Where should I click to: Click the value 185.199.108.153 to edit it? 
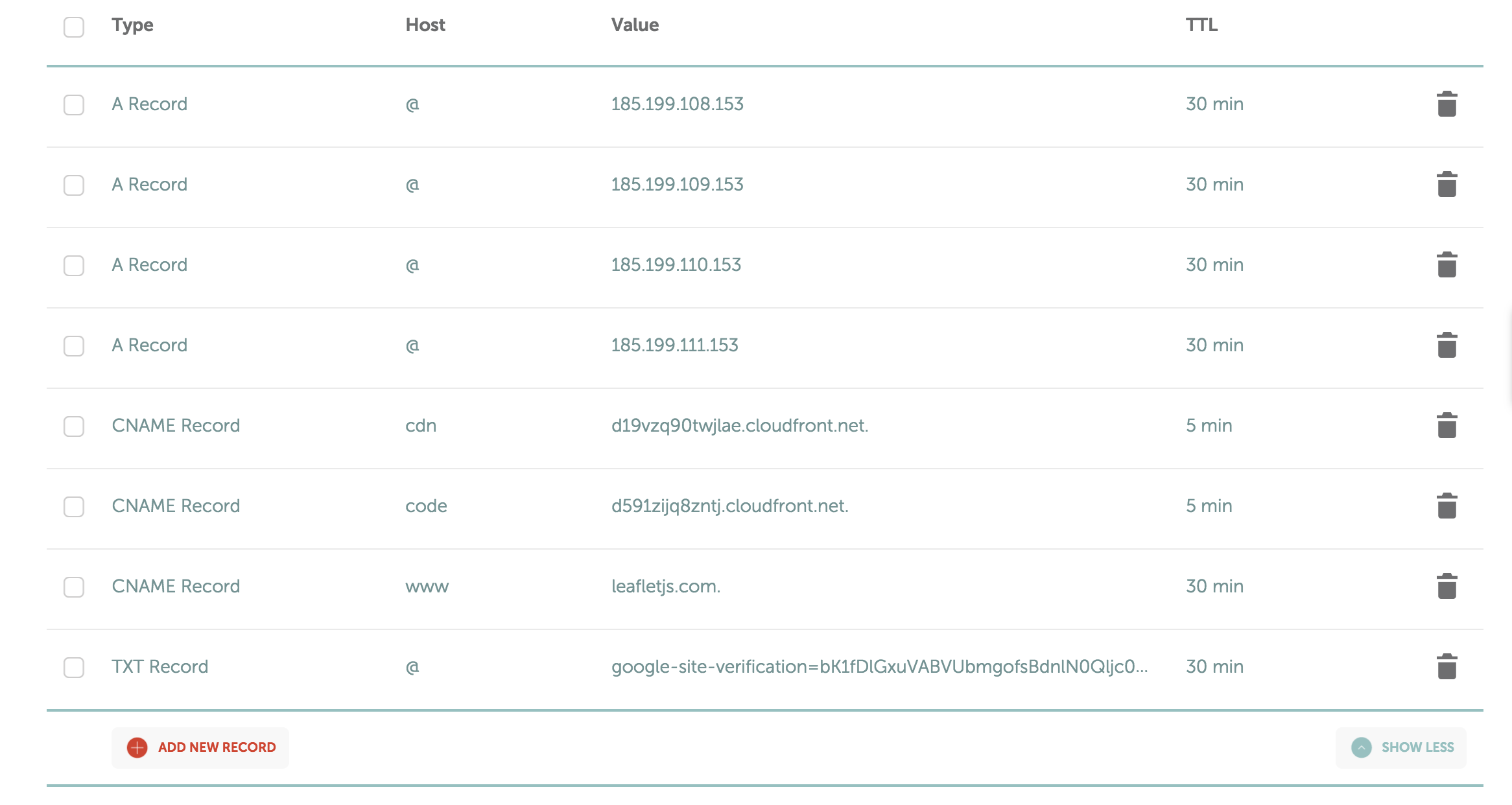(677, 104)
